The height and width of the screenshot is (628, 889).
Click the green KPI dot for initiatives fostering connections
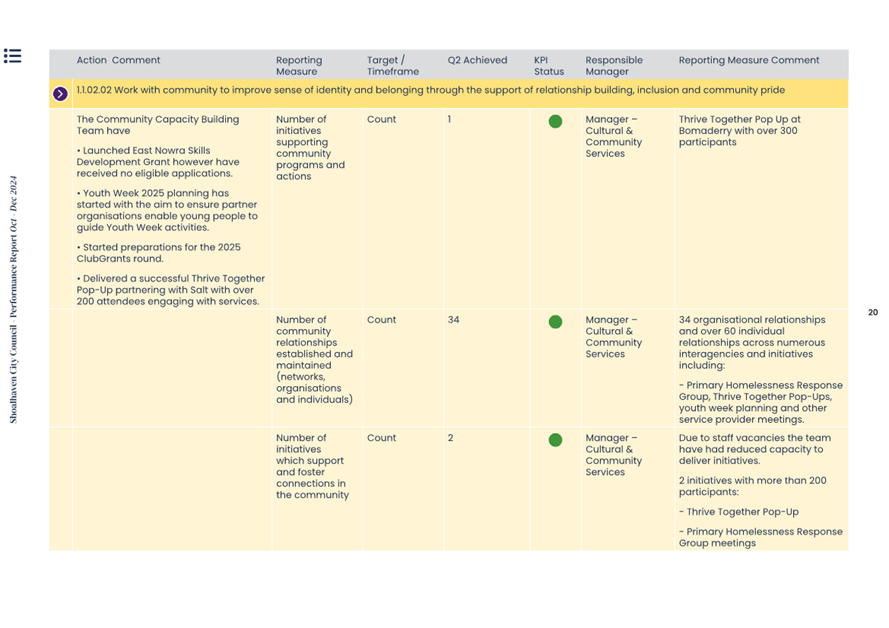point(555,440)
